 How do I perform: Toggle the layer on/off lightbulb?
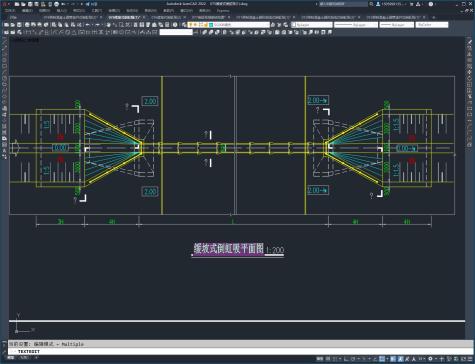click(x=190, y=25)
